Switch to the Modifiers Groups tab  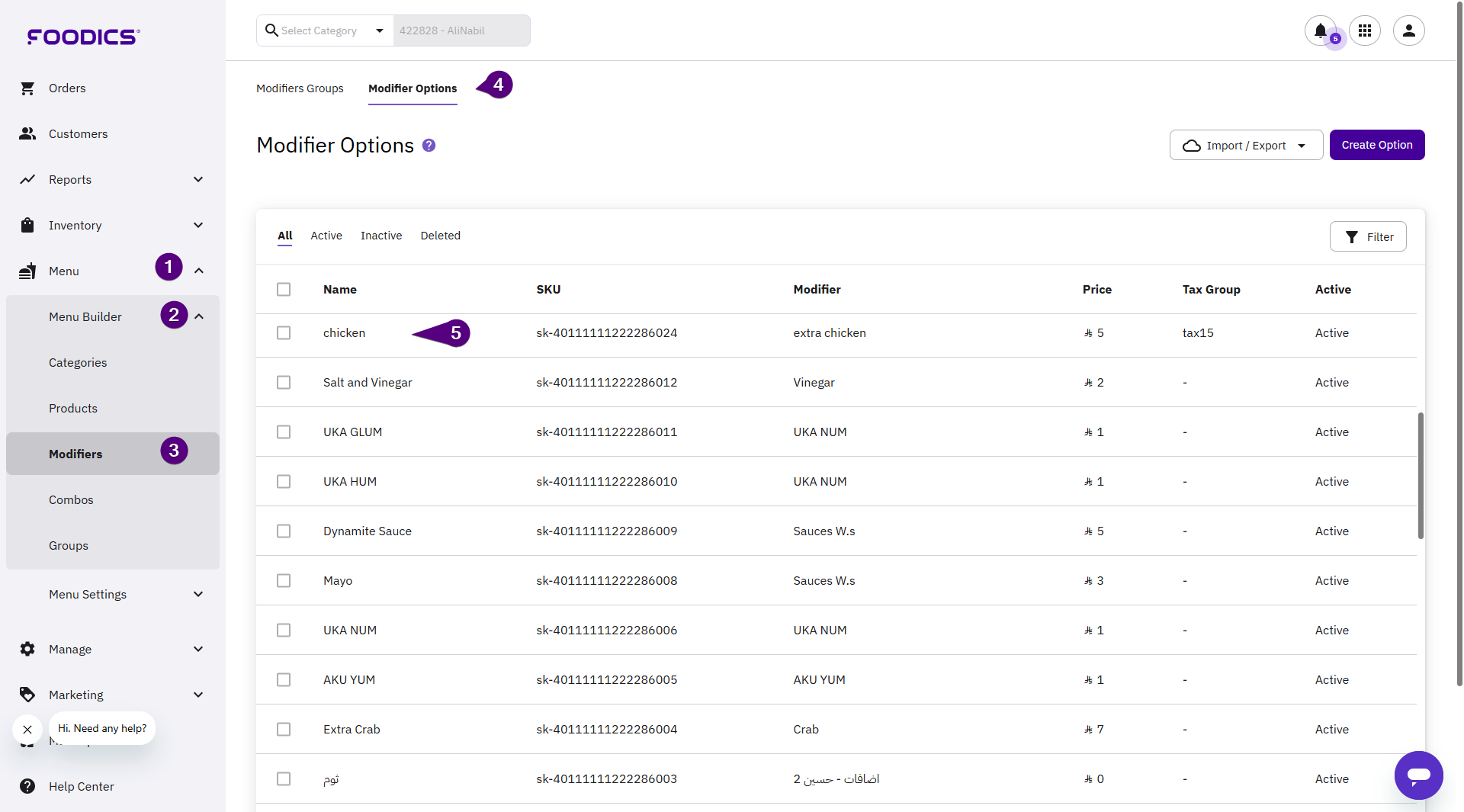[300, 88]
